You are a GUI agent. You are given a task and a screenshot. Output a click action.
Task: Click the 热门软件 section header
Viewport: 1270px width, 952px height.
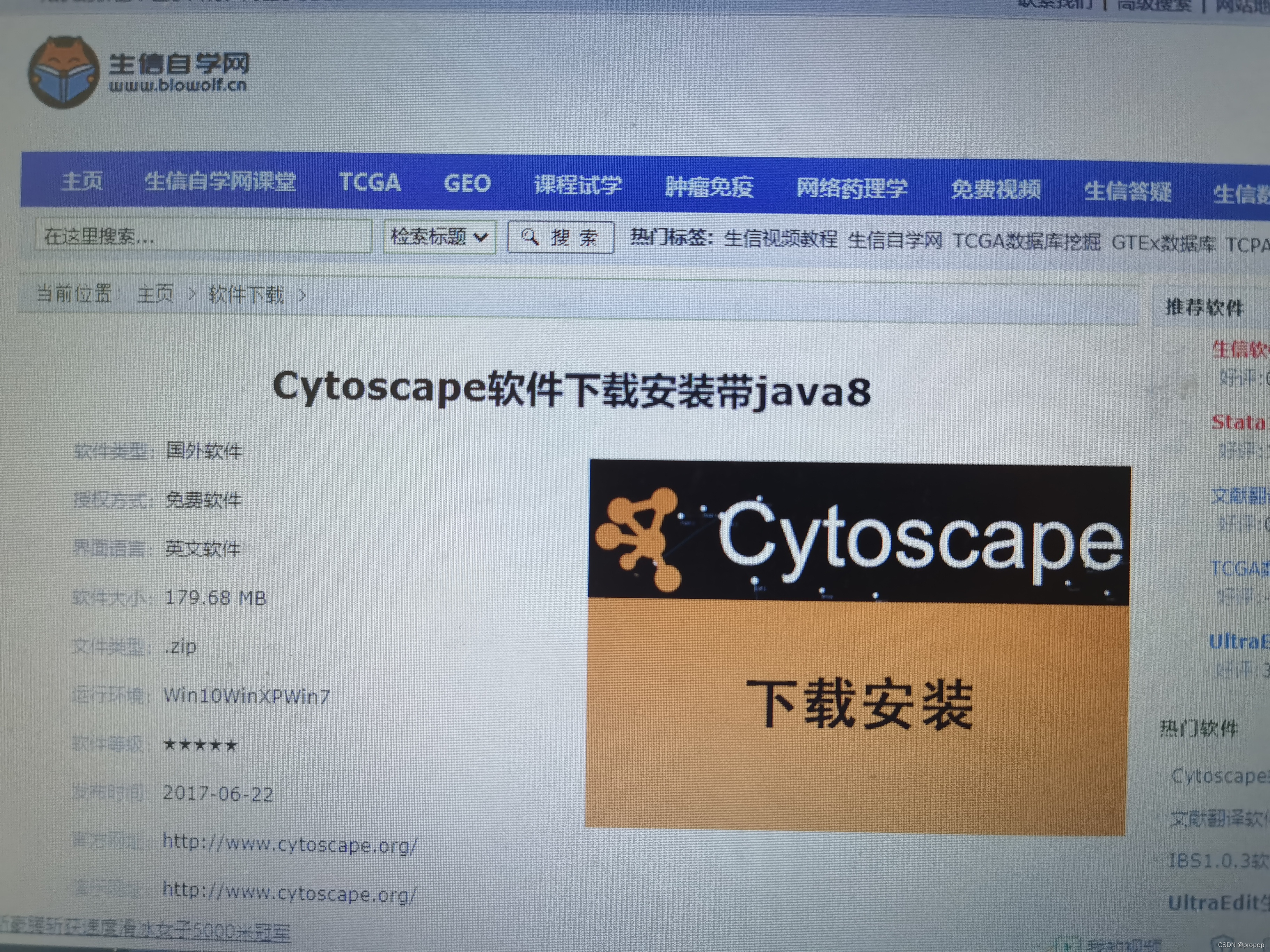click(1198, 728)
